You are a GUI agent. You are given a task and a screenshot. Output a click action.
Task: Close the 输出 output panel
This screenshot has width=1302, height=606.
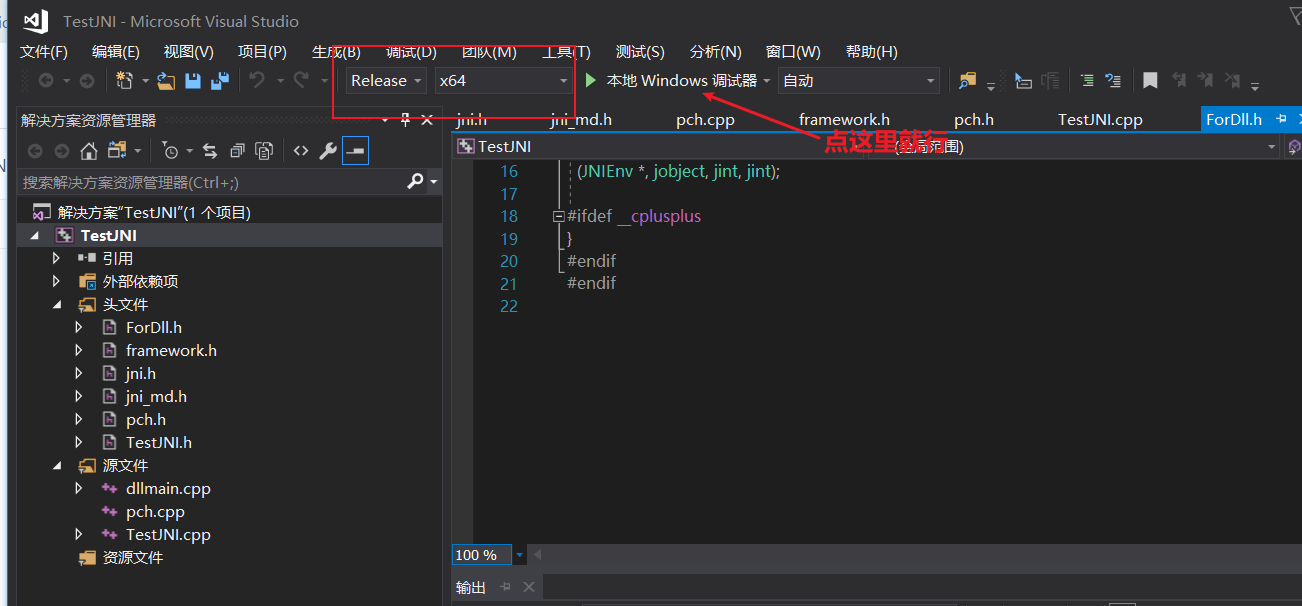click(x=529, y=587)
